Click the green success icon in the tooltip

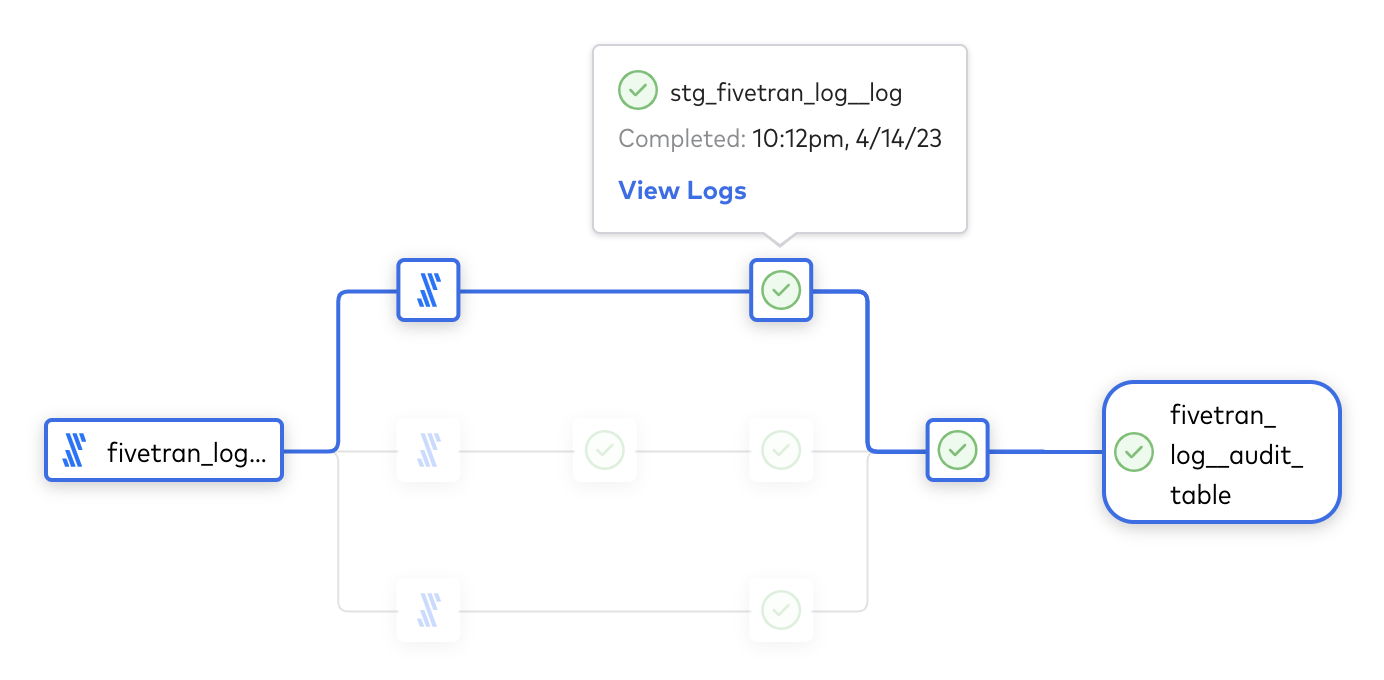click(637, 90)
